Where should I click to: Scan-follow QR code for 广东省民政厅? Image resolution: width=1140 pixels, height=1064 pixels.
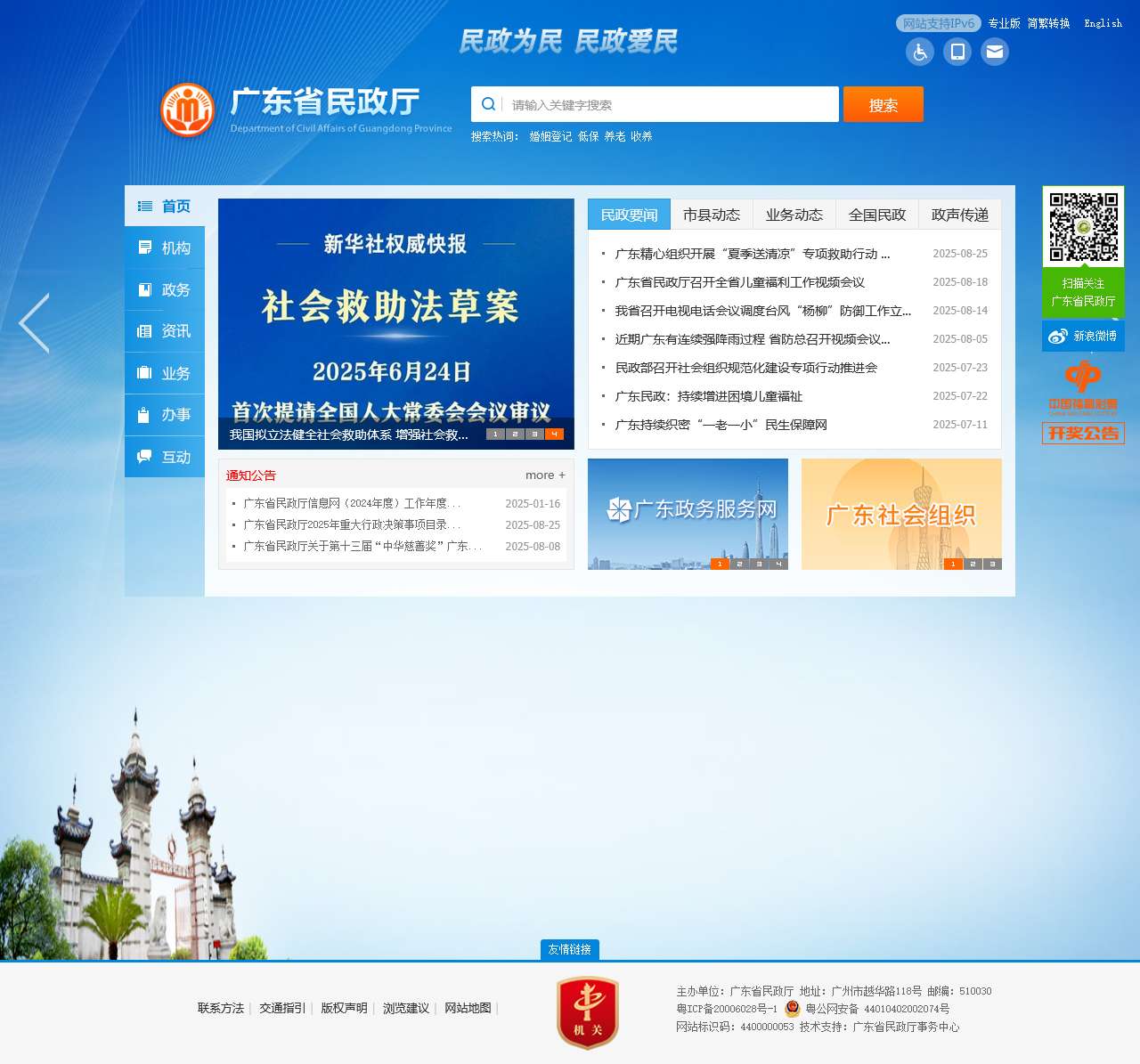[x=1083, y=227]
